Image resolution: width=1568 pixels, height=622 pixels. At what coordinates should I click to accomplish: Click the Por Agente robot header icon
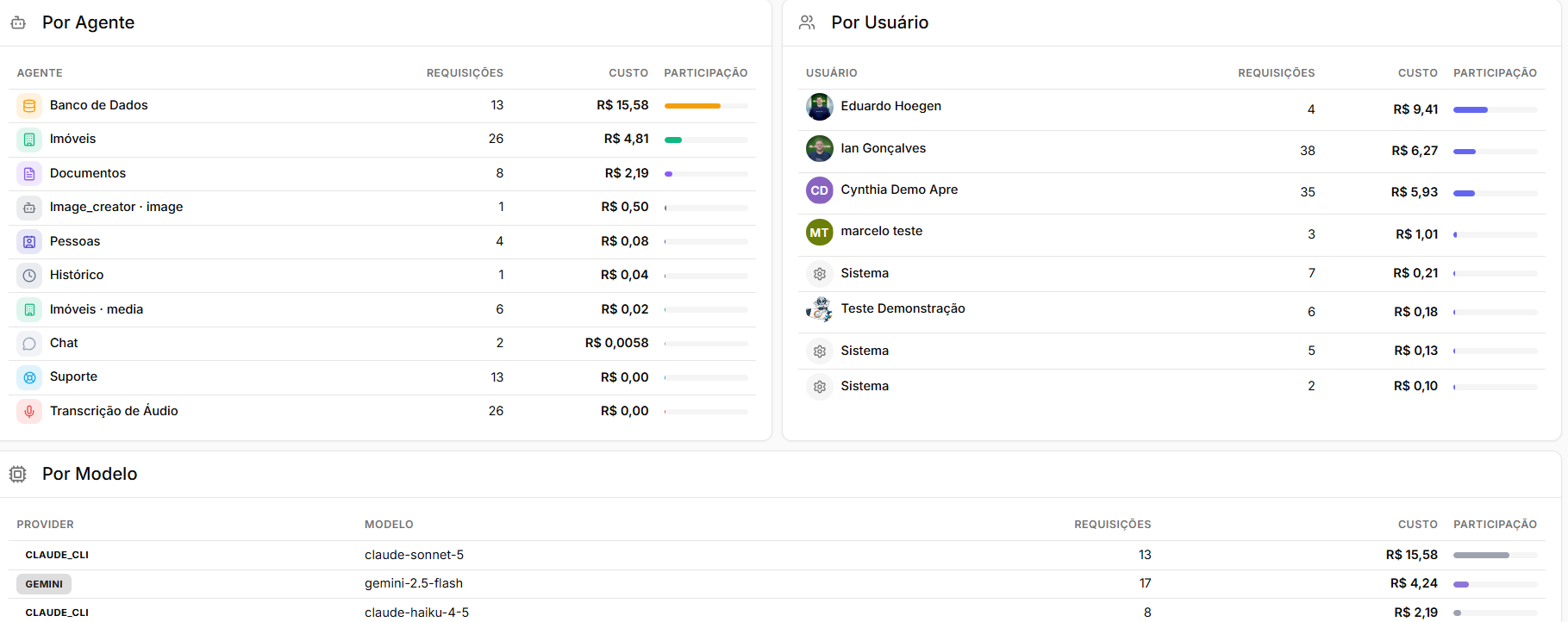tap(18, 22)
